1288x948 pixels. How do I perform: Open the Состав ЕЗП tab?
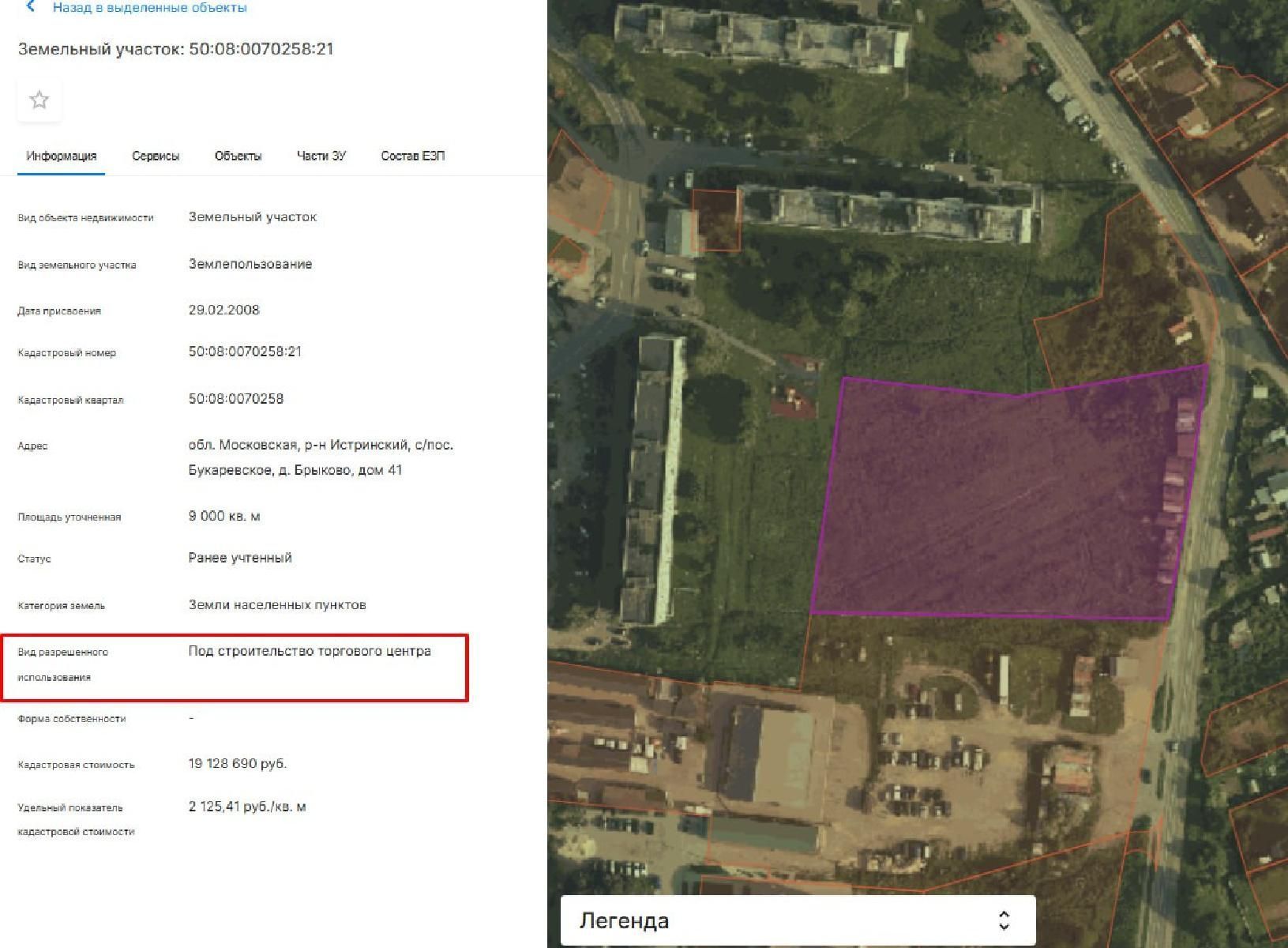click(x=412, y=156)
